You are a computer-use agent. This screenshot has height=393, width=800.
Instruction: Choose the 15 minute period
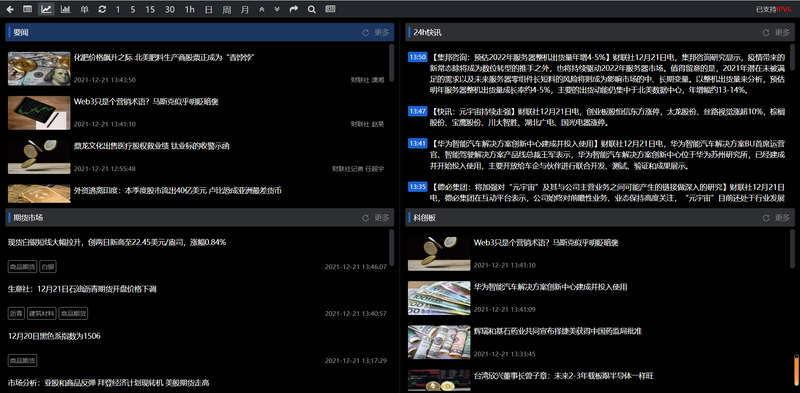pyautogui.click(x=150, y=9)
